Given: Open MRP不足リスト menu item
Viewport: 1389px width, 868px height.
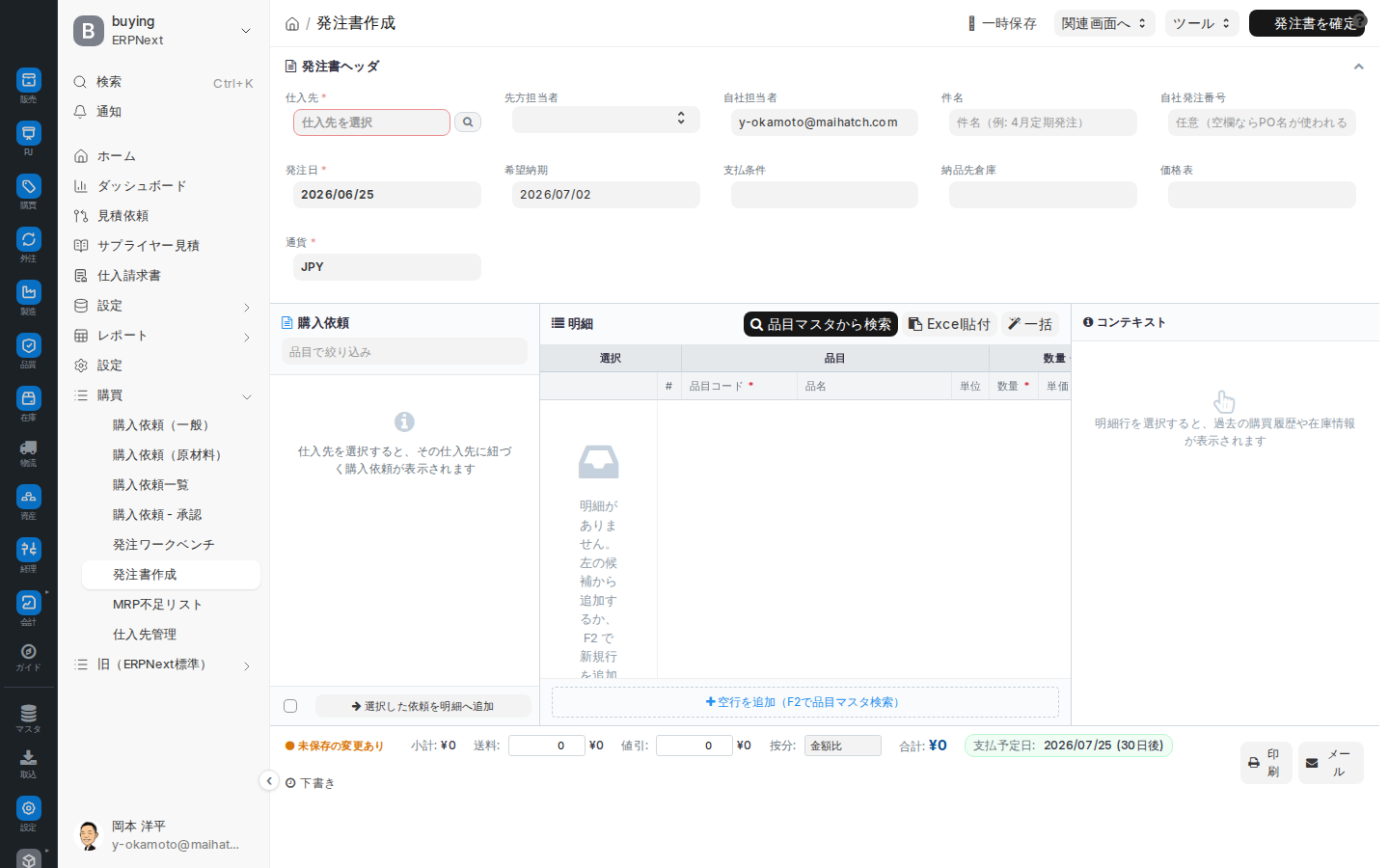Looking at the screenshot, I should point(171,605).
